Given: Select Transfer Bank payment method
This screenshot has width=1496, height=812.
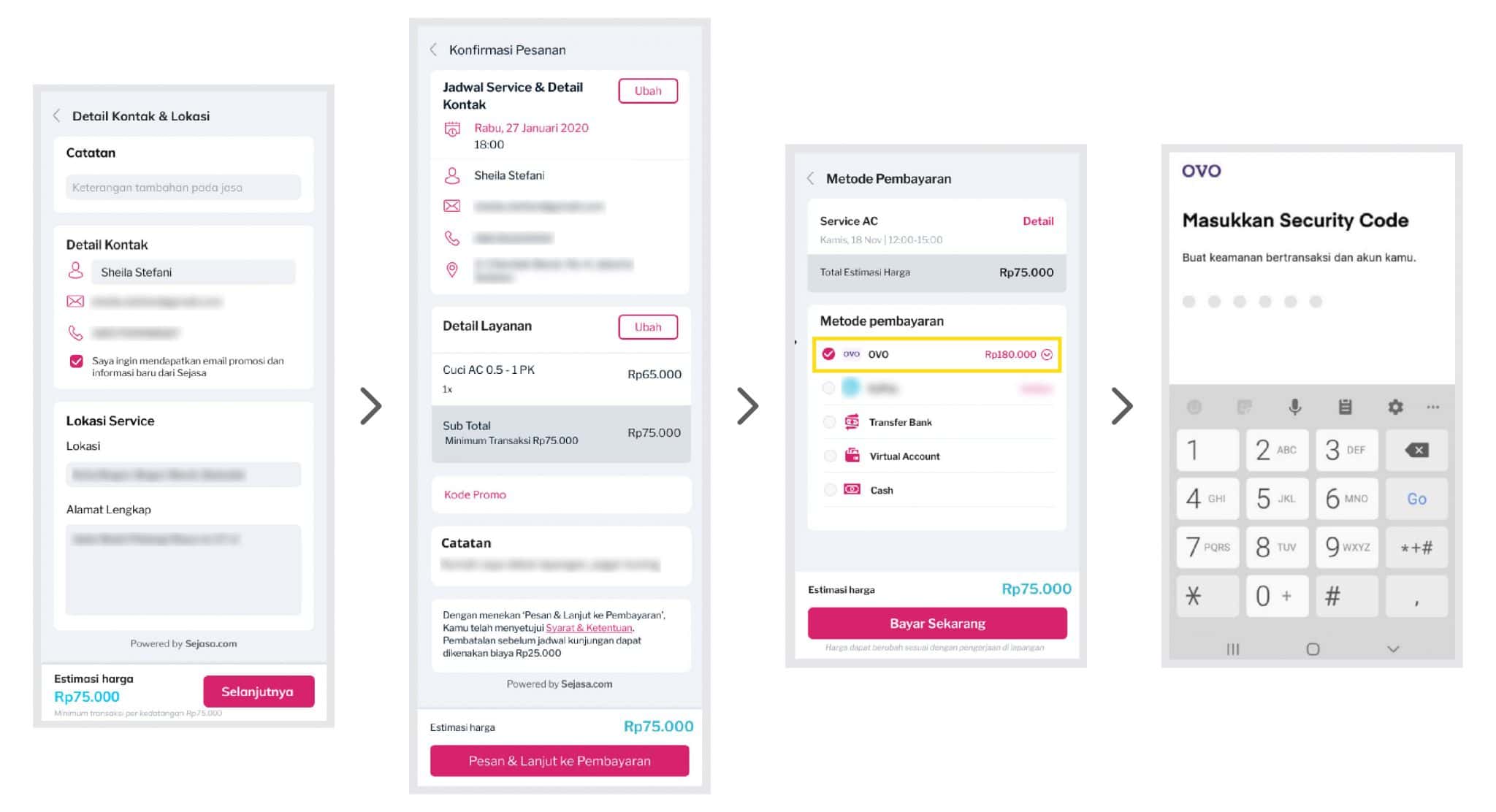Looking at the screenshot, I should click(829, 422).
